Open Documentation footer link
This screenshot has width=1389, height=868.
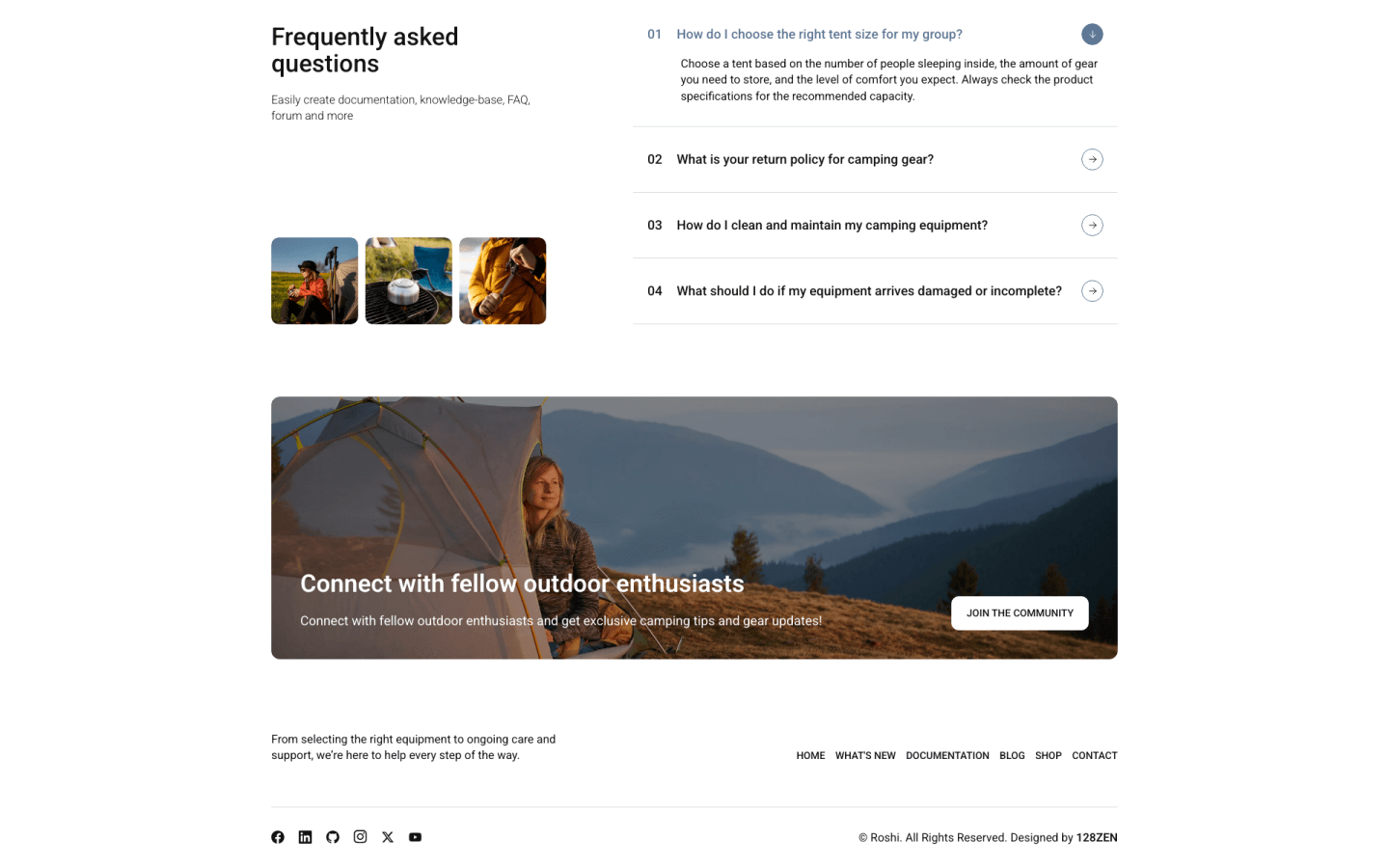coord(947,756)
